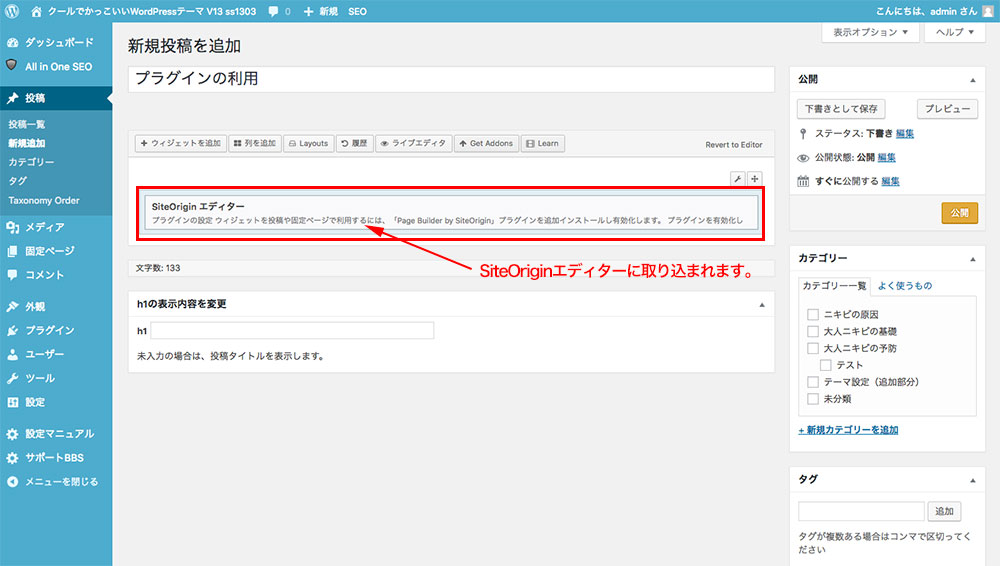Open サポートBBS gear icon
The width and height of the screenshot is (1000, 566).
point(12,458)
